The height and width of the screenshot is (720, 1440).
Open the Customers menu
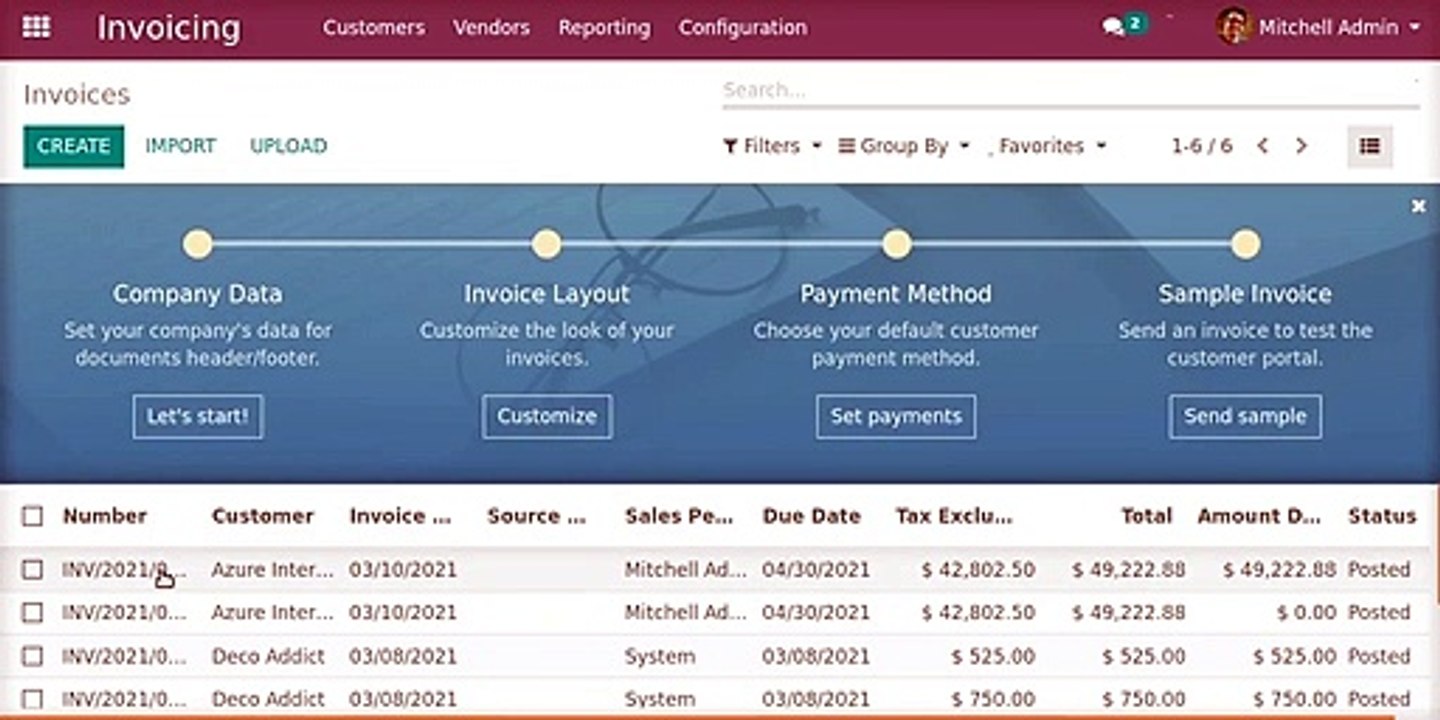tap(373, 27)
